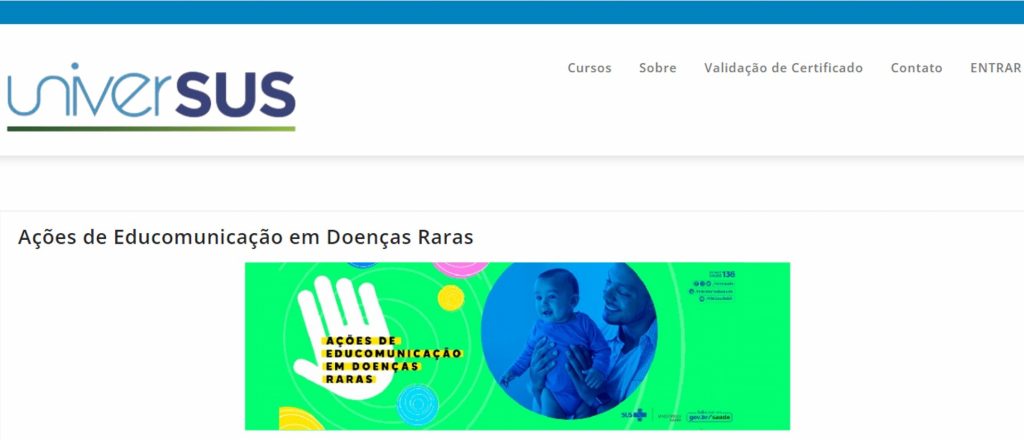Click the Disque Saúde 136 label

[x=722, y=274]
